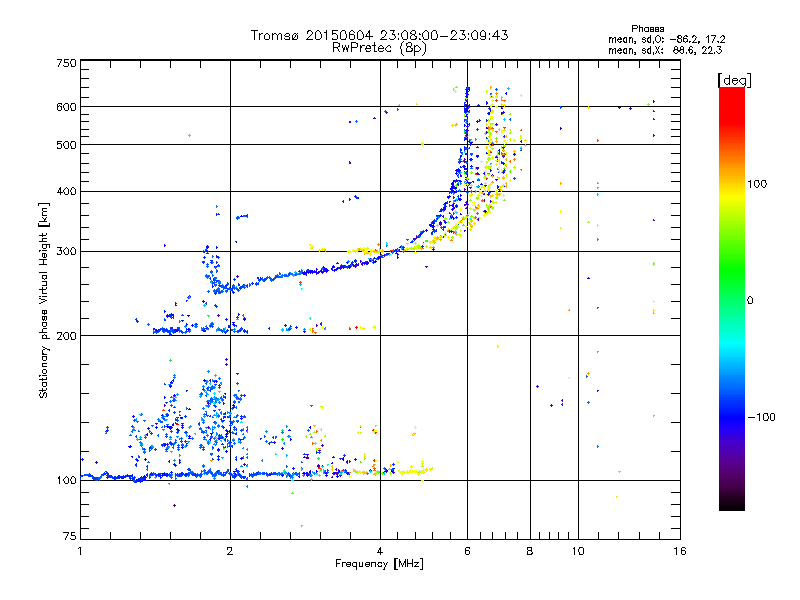
Task: Click the y-axis tick label '200'
Action: click(x=67, y=336)
